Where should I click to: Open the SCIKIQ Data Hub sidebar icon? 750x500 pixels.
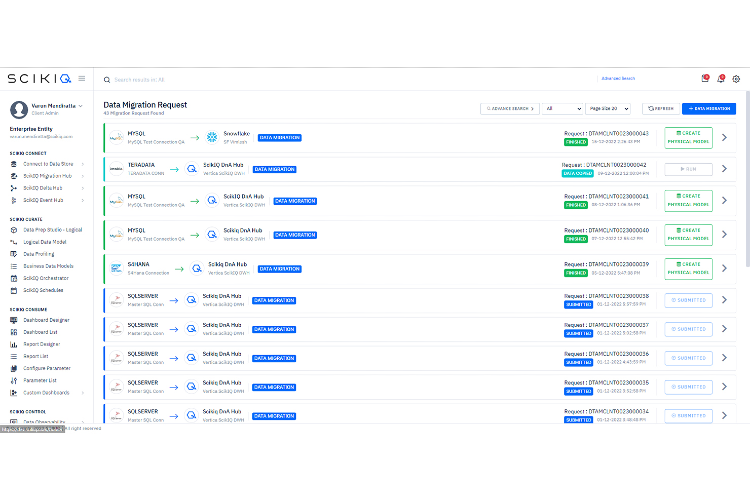pos(14,188)
